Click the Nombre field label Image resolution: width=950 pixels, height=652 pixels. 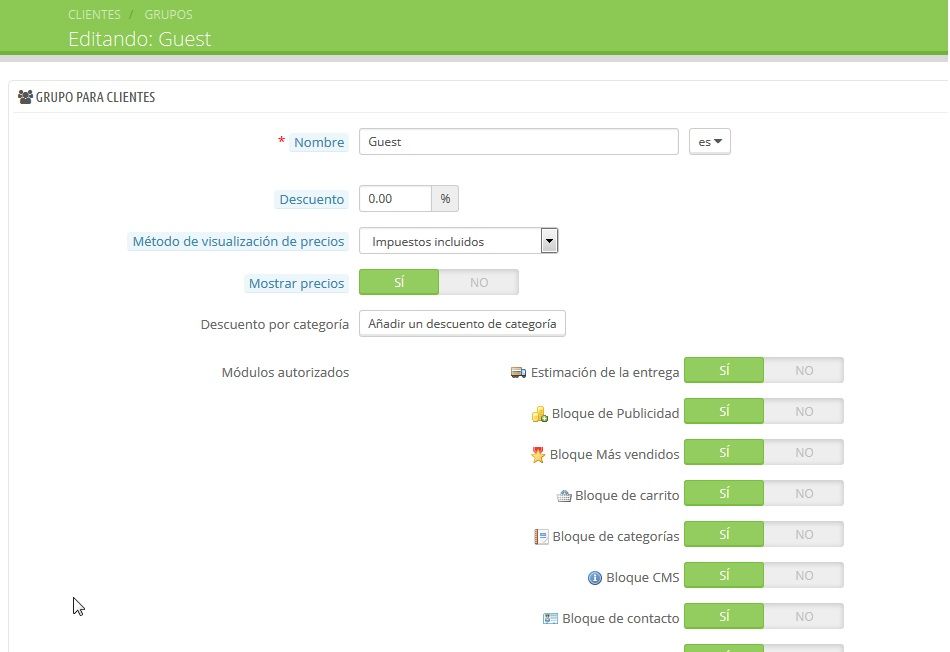tap(319, 142)
